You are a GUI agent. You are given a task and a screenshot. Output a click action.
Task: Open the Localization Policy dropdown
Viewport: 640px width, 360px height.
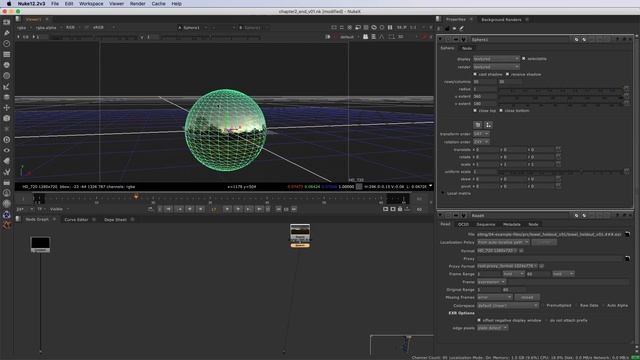(503, 242)
